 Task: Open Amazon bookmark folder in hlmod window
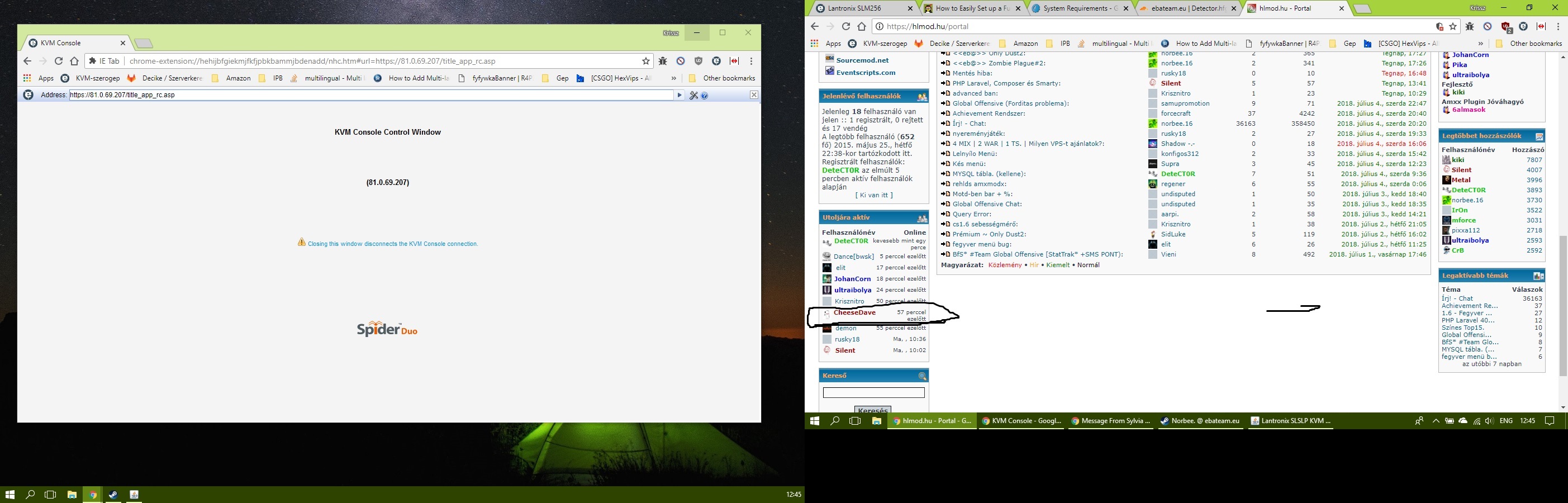click(x=1018, y=43)
